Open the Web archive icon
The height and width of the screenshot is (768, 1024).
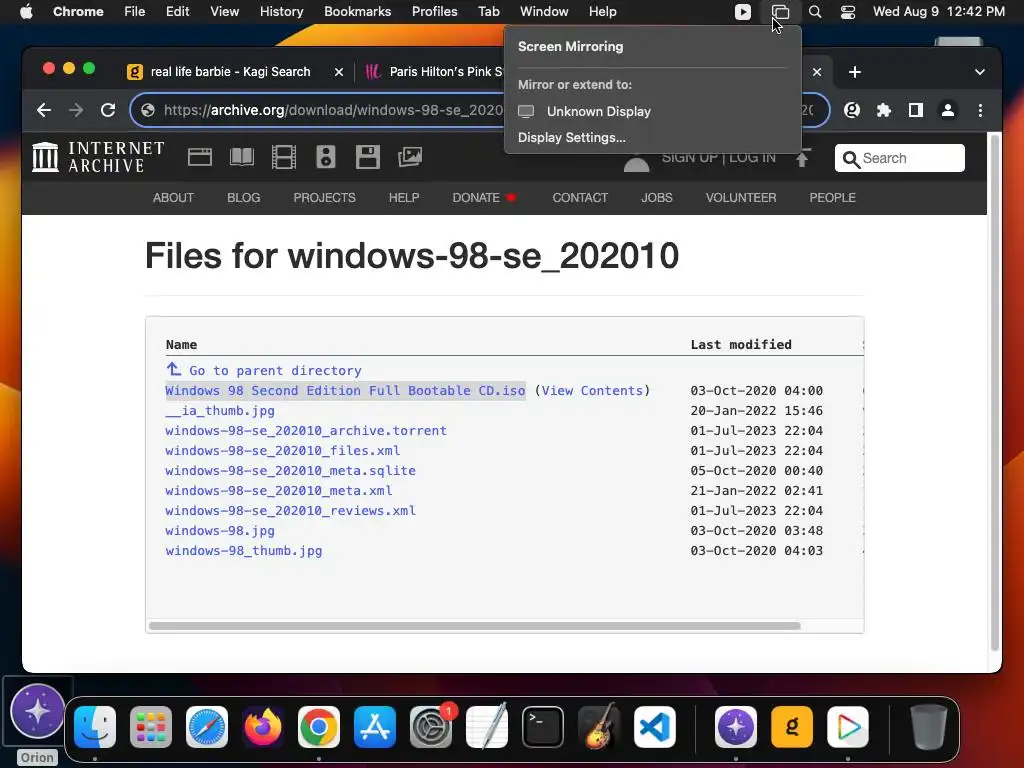tap(200, 157)
